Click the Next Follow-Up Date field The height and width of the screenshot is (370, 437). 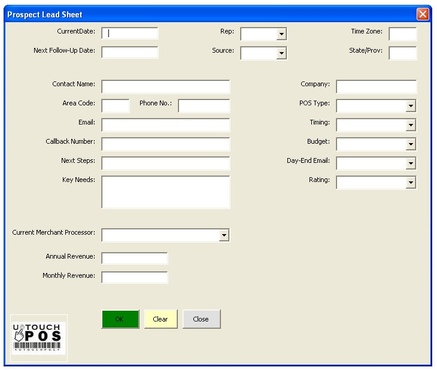130,53
